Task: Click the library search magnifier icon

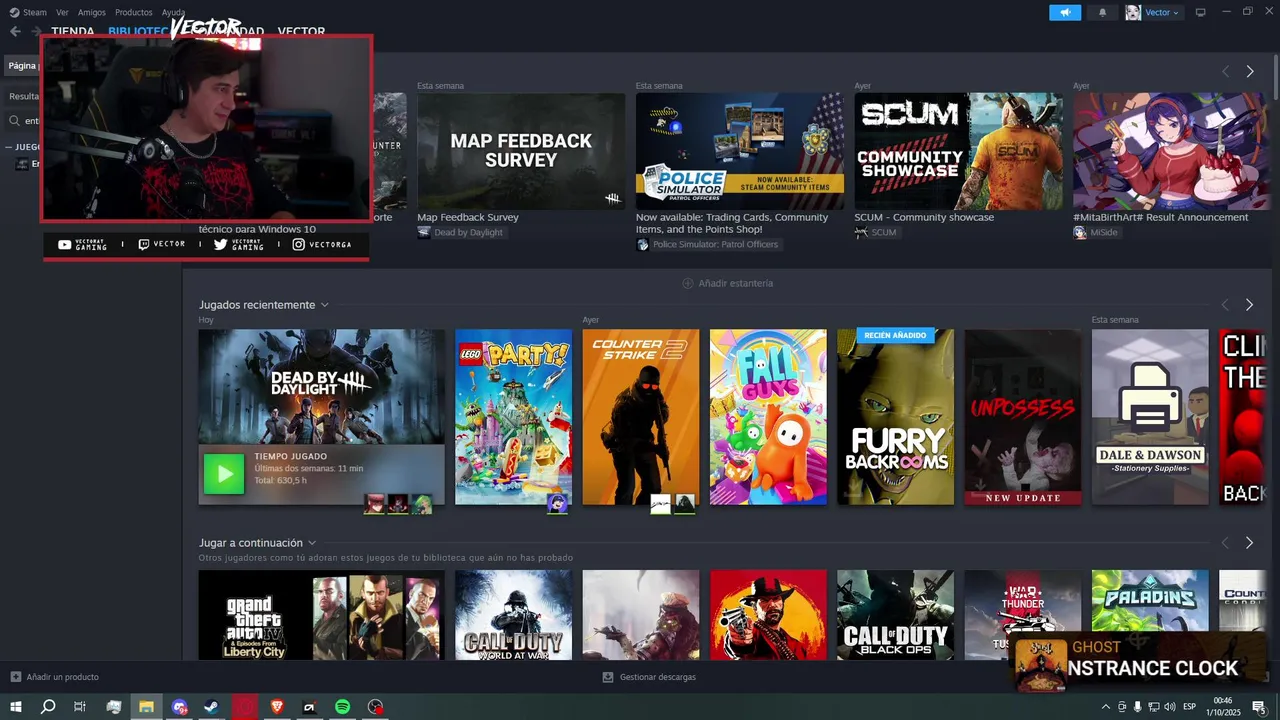Action: tap(15, 121)
